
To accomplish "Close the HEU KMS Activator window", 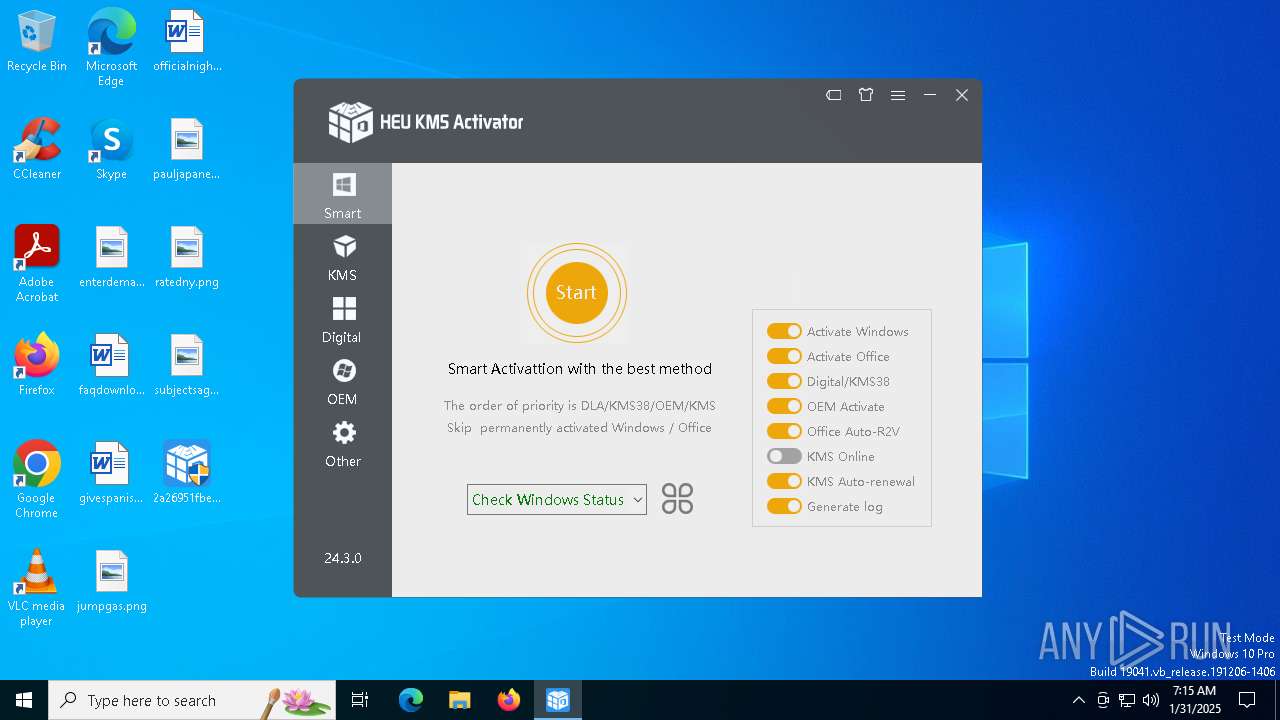I will pos(962,95).
